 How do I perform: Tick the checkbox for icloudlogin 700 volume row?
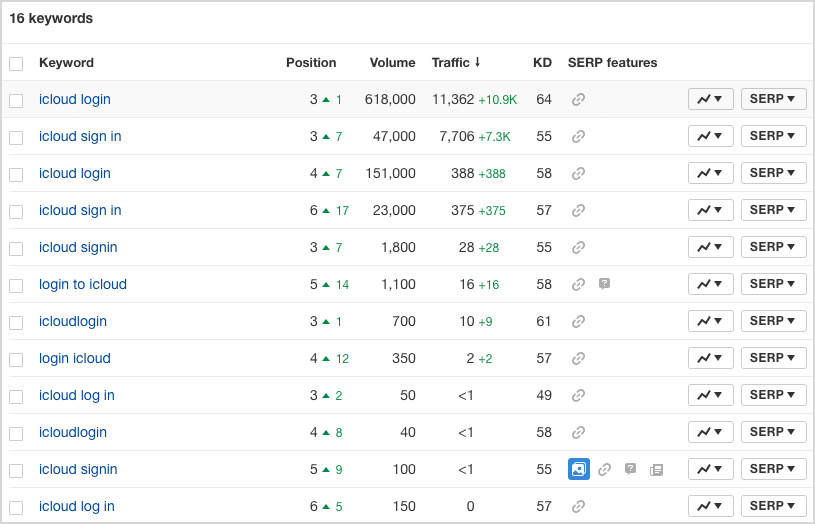point(16,322)
